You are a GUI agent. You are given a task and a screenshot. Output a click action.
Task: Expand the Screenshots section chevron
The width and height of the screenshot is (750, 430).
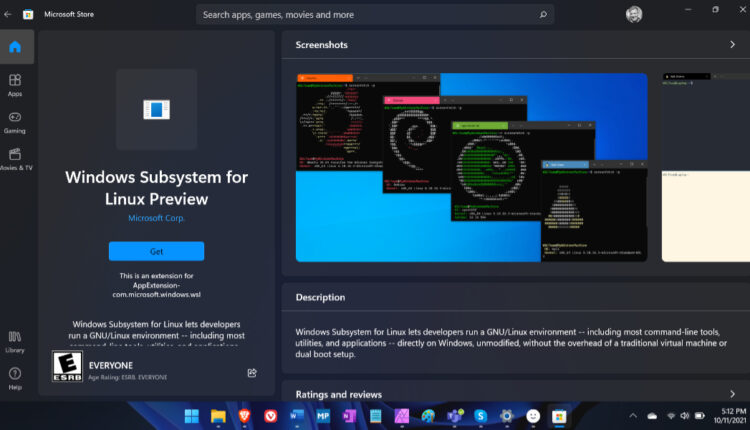732,45
